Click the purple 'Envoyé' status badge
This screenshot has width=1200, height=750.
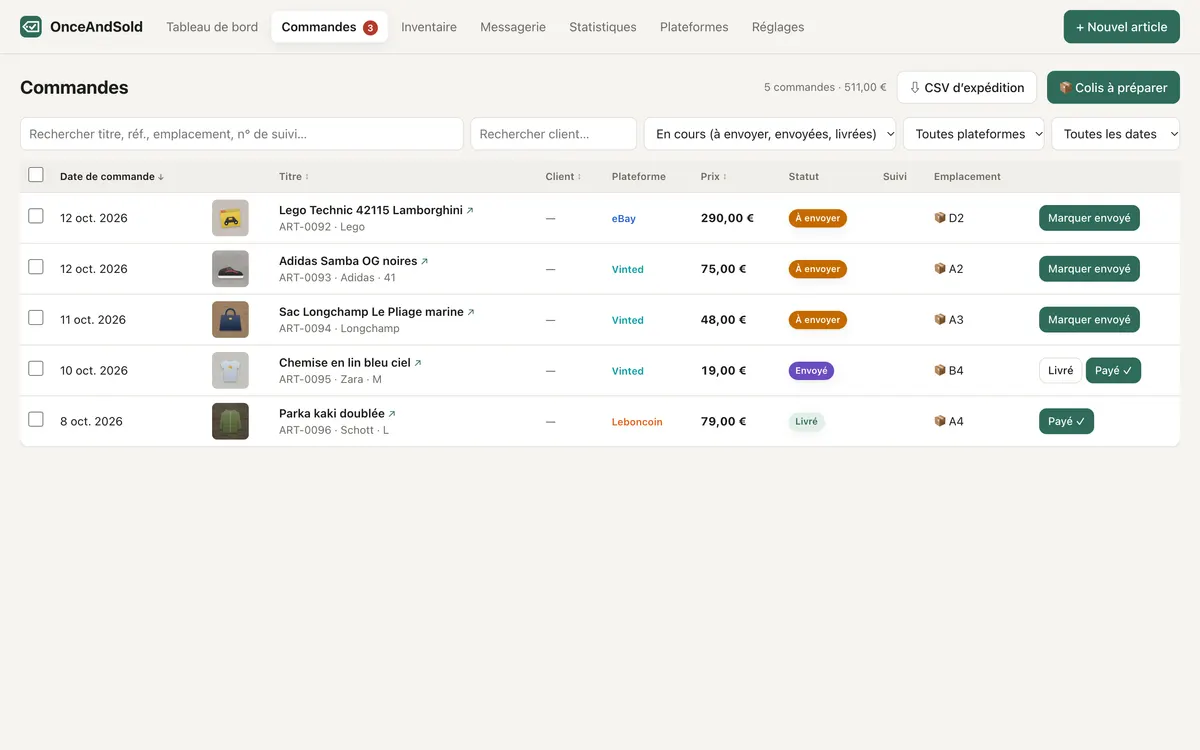tap(811, 371)
